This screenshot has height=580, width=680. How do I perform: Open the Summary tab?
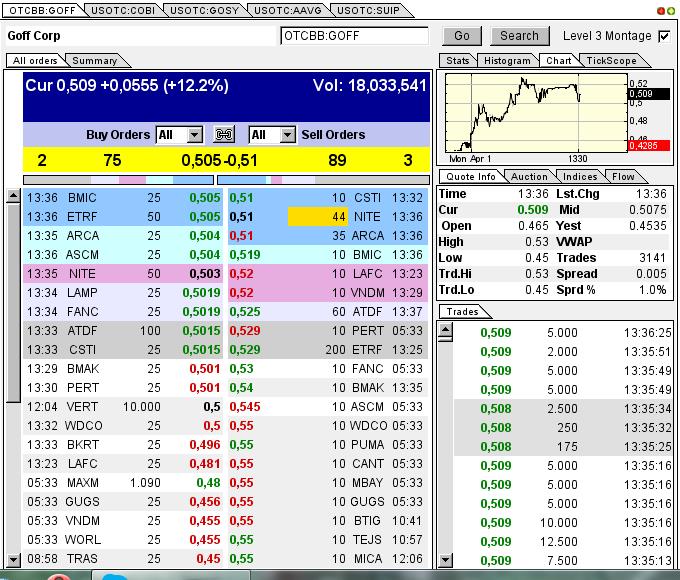(95, 61)
